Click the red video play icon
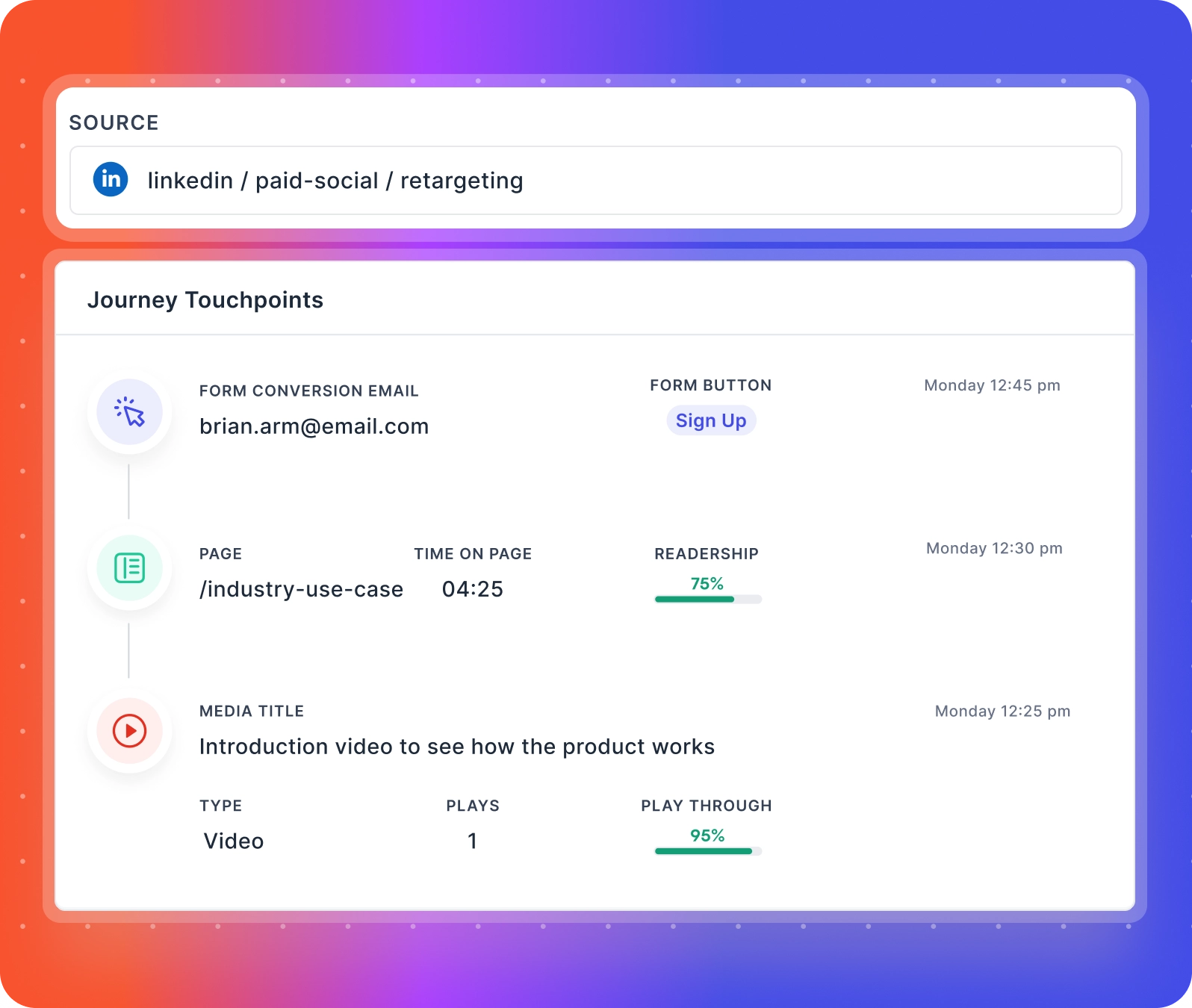 pos(130,731)
